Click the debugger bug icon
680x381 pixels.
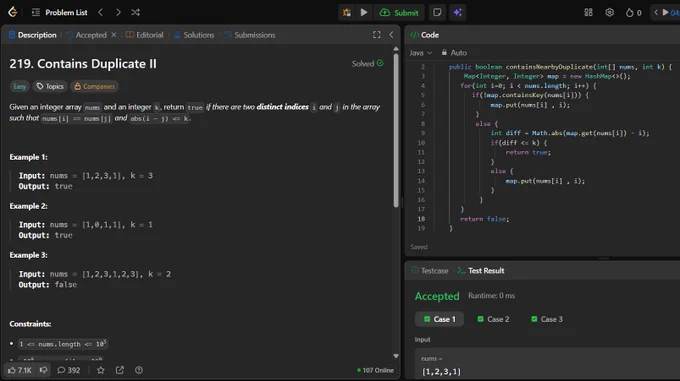(x=347, y=13)
